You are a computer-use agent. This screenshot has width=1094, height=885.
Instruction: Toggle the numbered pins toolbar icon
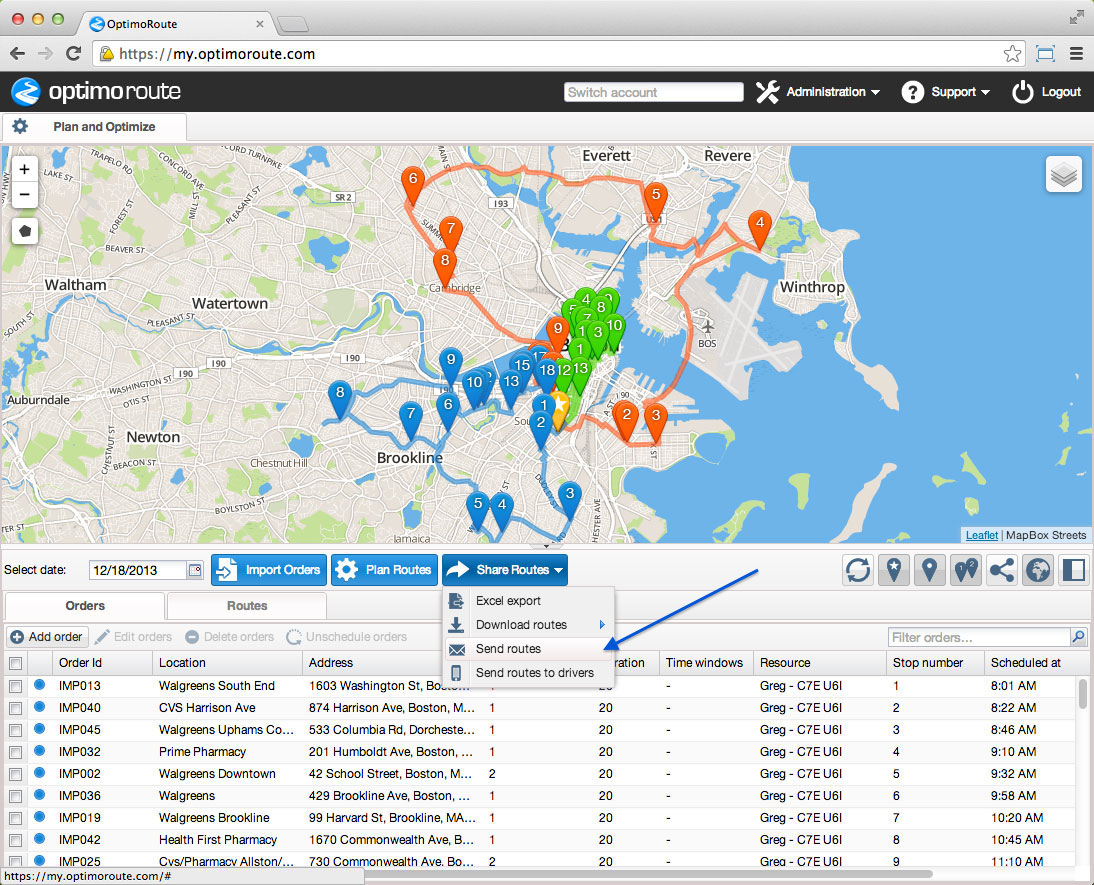tap(966, 570)
